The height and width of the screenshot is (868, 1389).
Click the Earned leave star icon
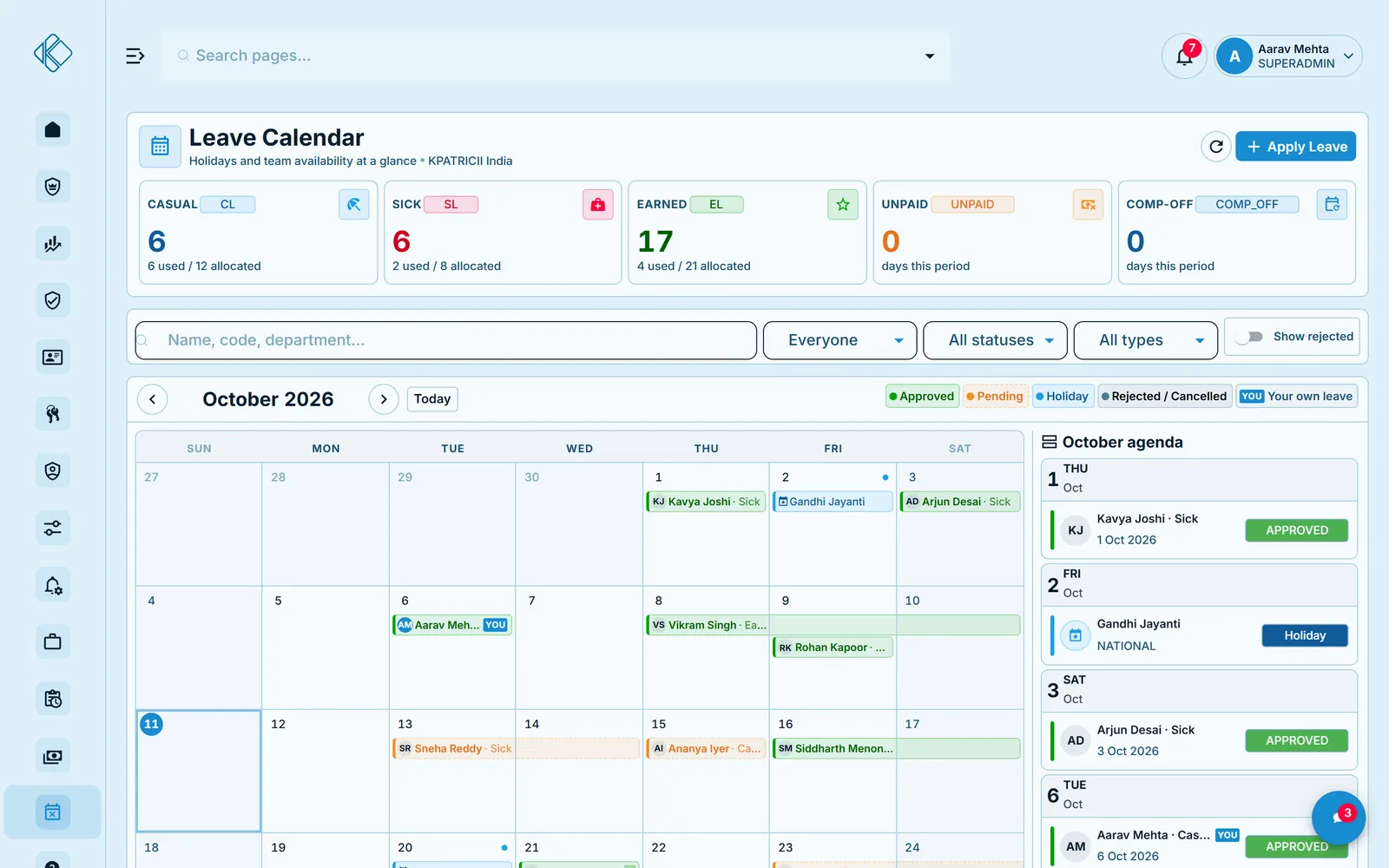click(x=843, y=205)
